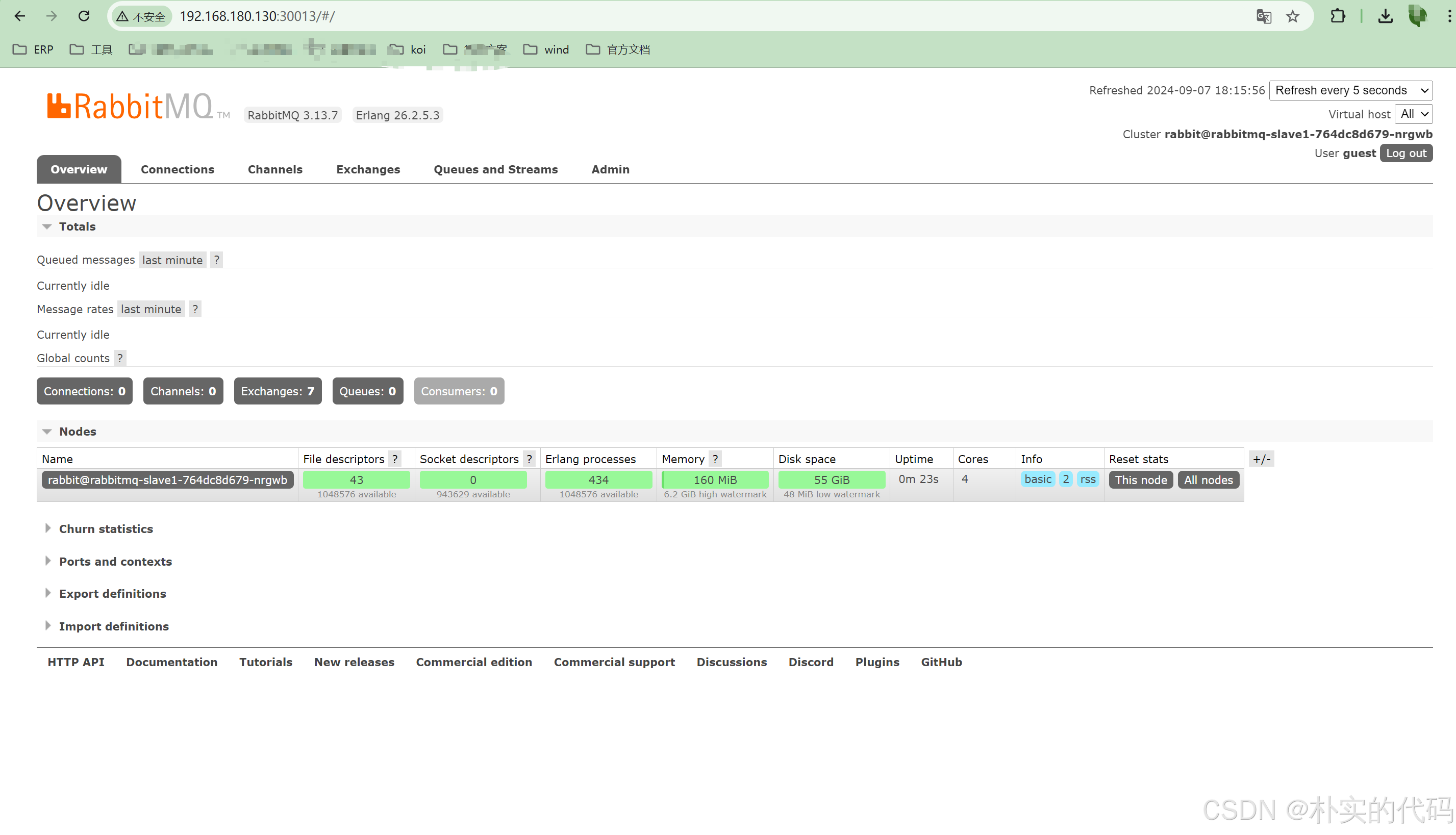
Task: Click the 160 MiB memory bar
Action: coord(715,479)
